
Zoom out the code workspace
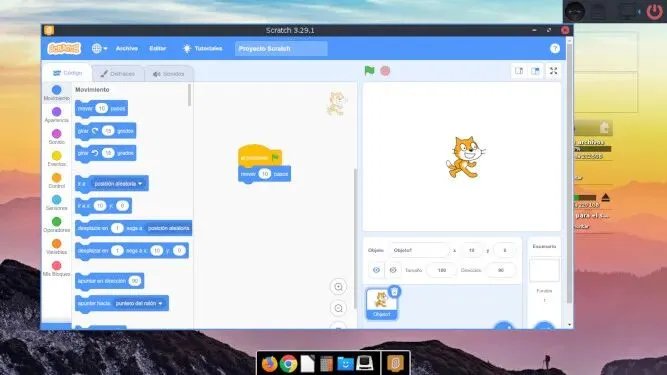[339, 308]
